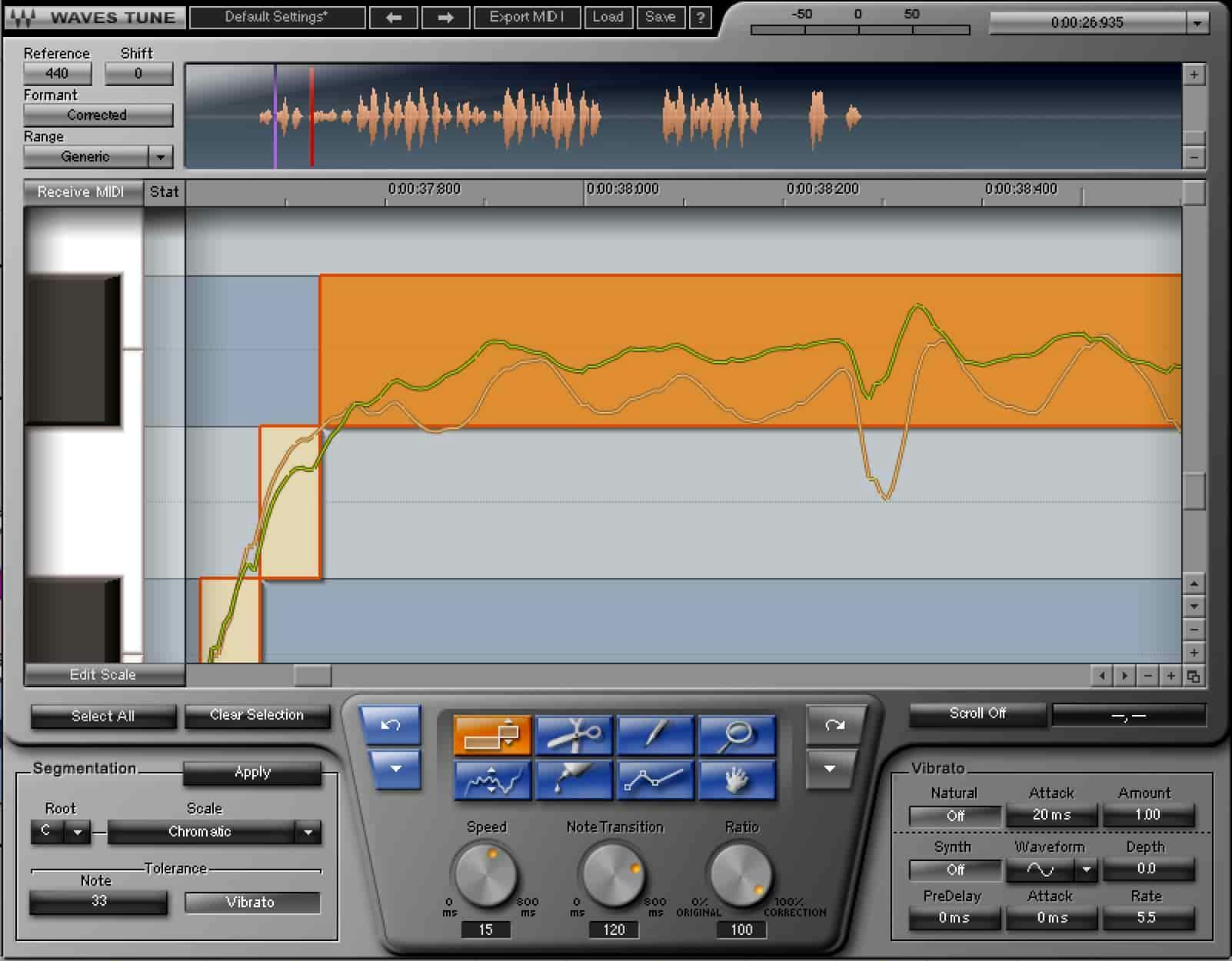Select the Hand navigation tool
This screenshot has width=1232, height=961.
[x=736, y=780]
